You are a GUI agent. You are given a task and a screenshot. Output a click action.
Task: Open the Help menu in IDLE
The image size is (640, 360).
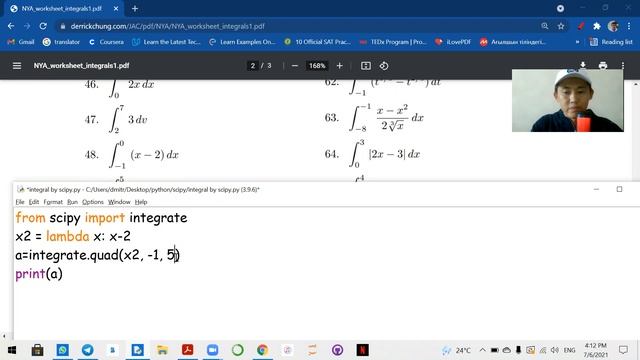pyautogui.click(x=141, y=202)
